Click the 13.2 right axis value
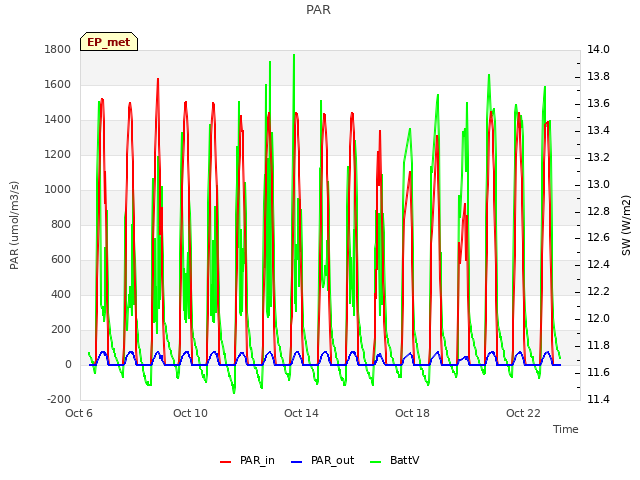640x480 pixels. point(598,158)
